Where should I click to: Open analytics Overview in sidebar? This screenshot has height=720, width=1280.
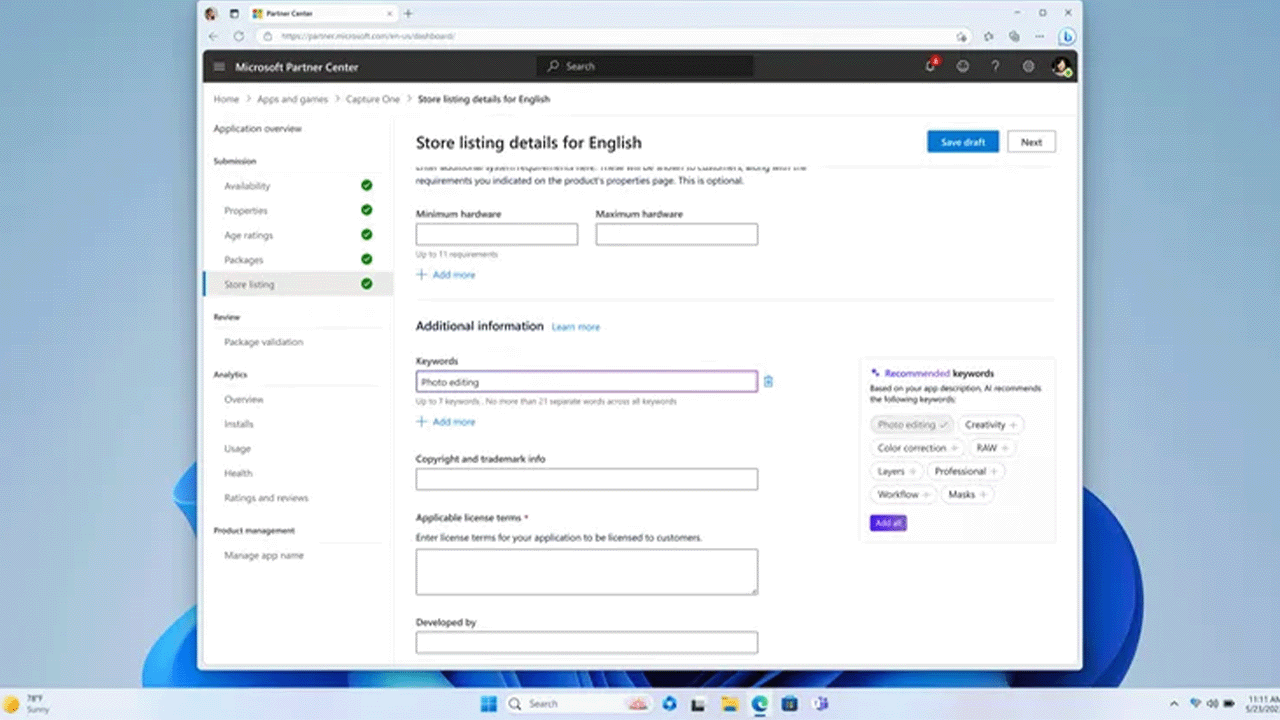(x=244, y=399)
